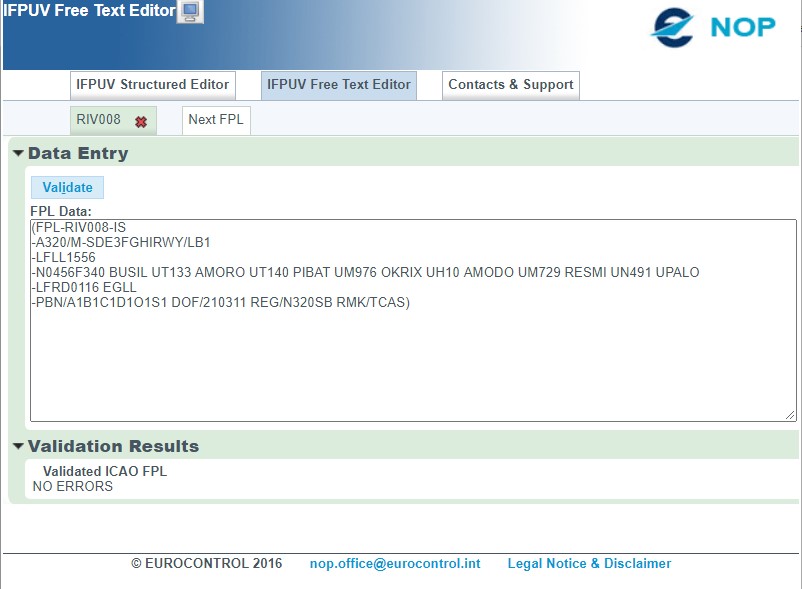Image resolution: width=802 pixels, height=589 pixels.
Task: Open the Contacts & Support tab
Action: pos(510,85)
